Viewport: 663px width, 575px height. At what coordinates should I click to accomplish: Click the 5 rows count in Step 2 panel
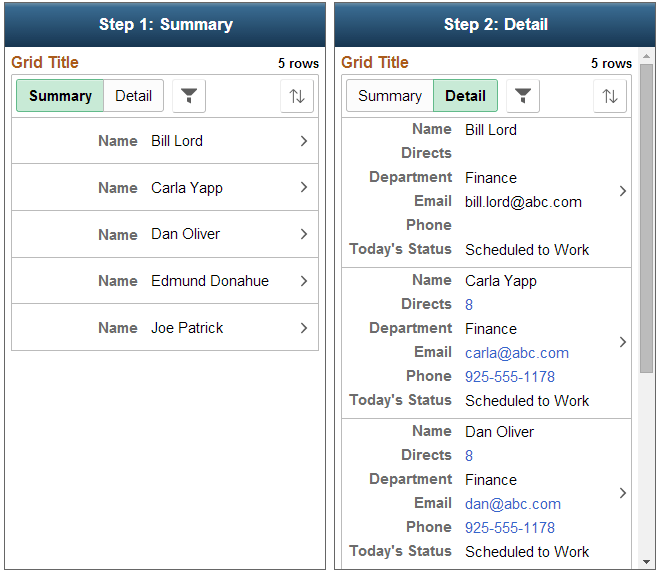coord(611,63)
